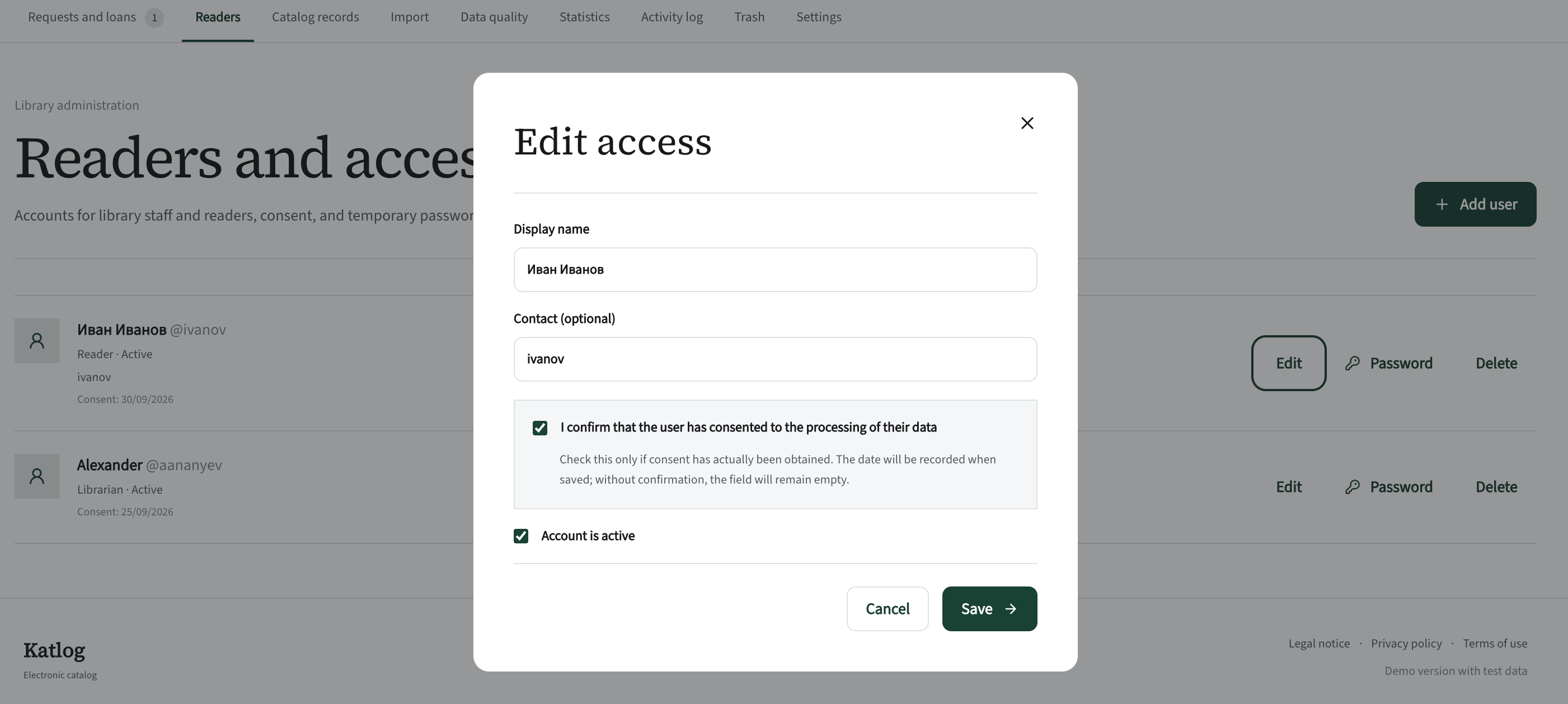This screenshot has height=704, width=1568.
Task: Click the @ivanov username text
Action: (x=198, y=330)
